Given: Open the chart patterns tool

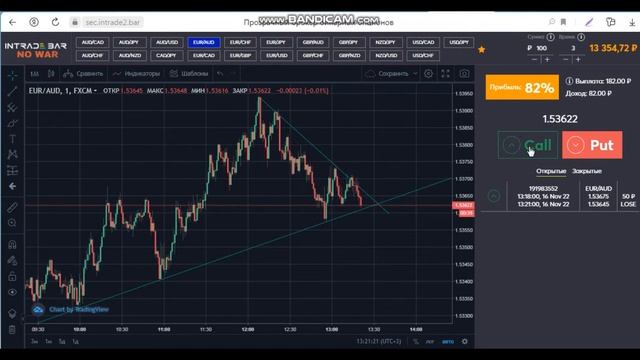Looking at the screenshot, I should click(13, 154).
